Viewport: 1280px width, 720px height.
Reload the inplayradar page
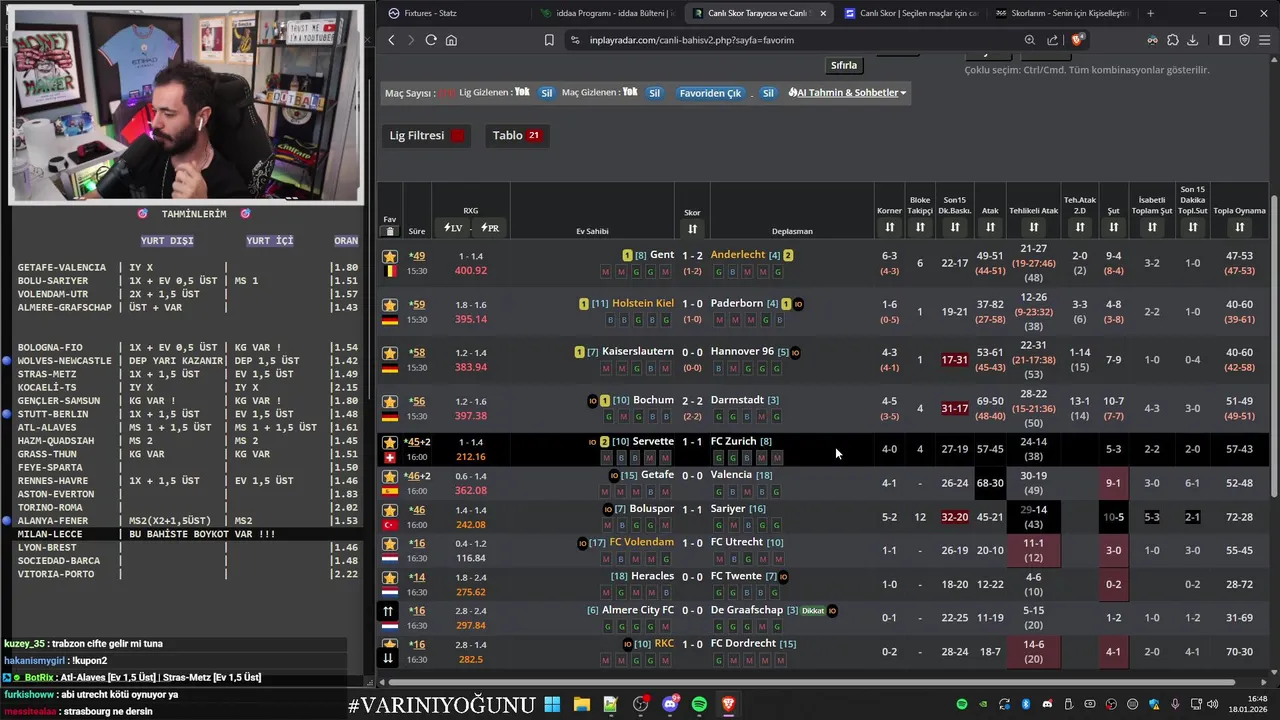click(x=431, y=40)
